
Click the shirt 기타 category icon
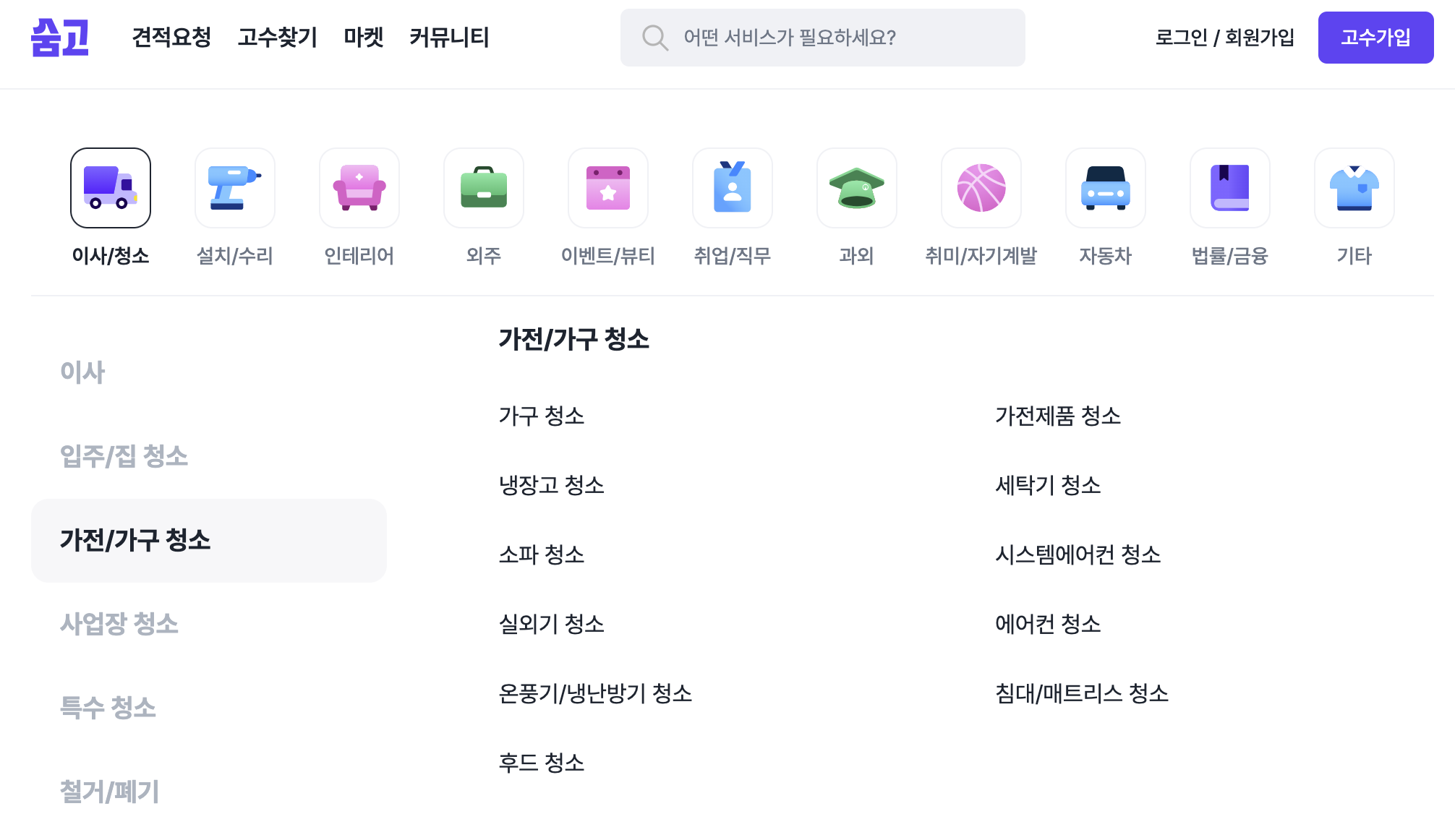1354,188
